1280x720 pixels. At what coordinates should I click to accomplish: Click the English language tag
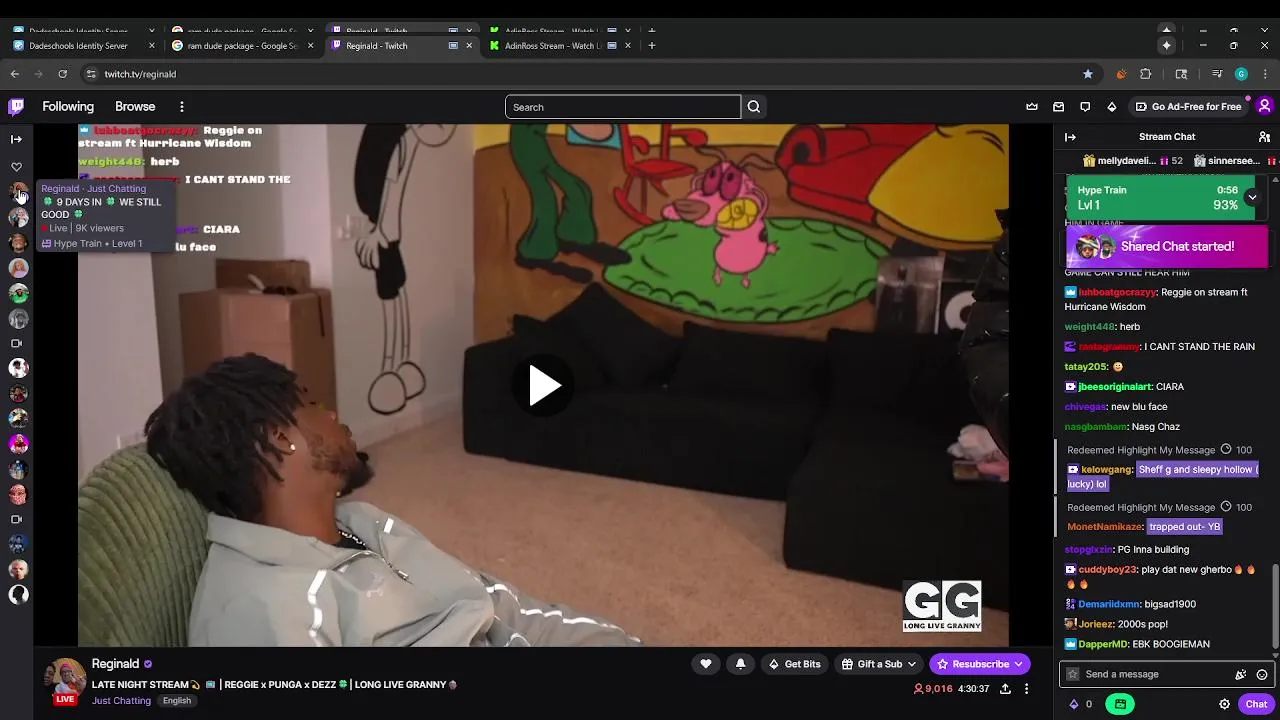coord(177,701)
